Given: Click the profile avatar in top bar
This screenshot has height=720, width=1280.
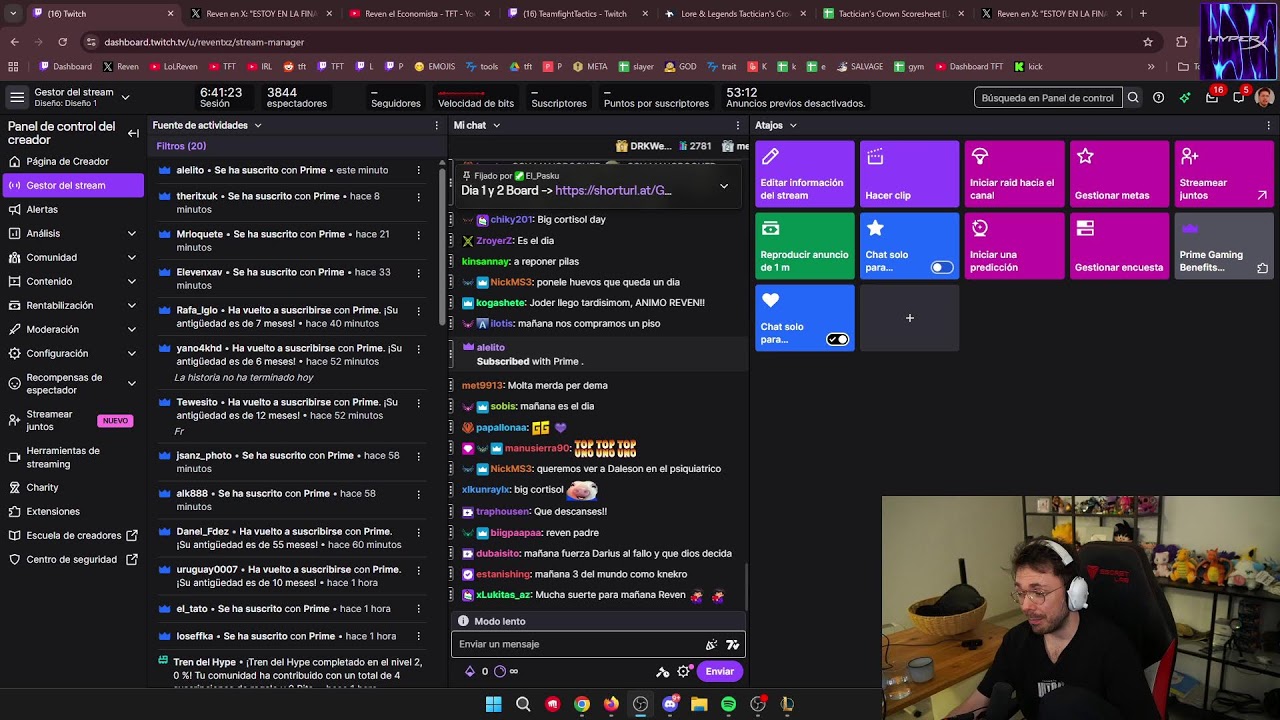Looking at the screenshot, I should [1264, 98].
